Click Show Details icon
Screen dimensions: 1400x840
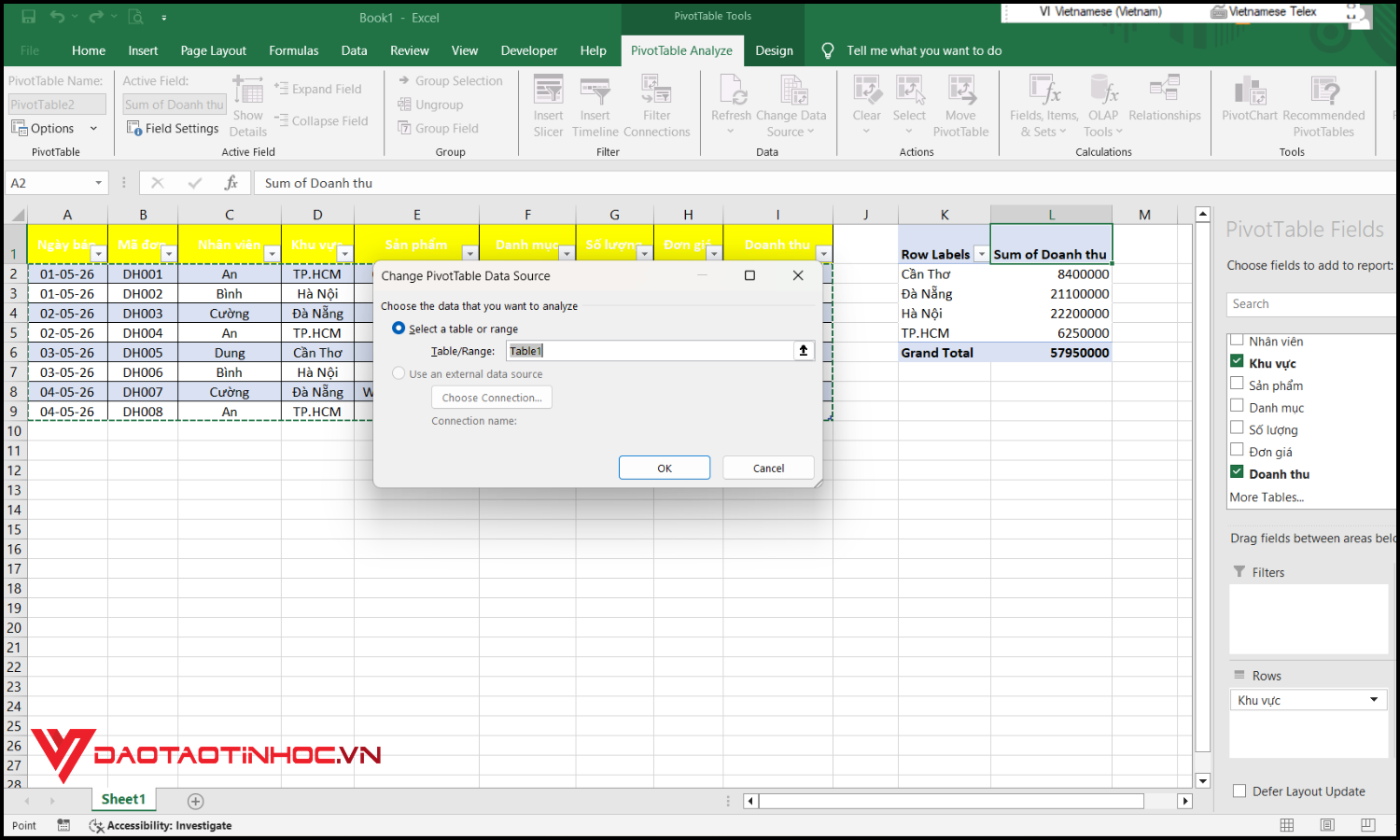point(248,106)
